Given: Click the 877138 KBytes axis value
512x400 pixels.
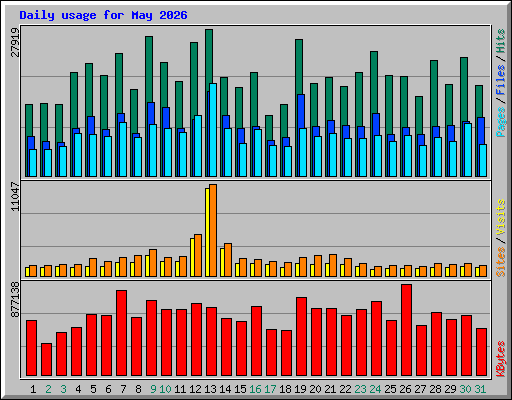Looking at the screenshot, I should click(15, 299).
